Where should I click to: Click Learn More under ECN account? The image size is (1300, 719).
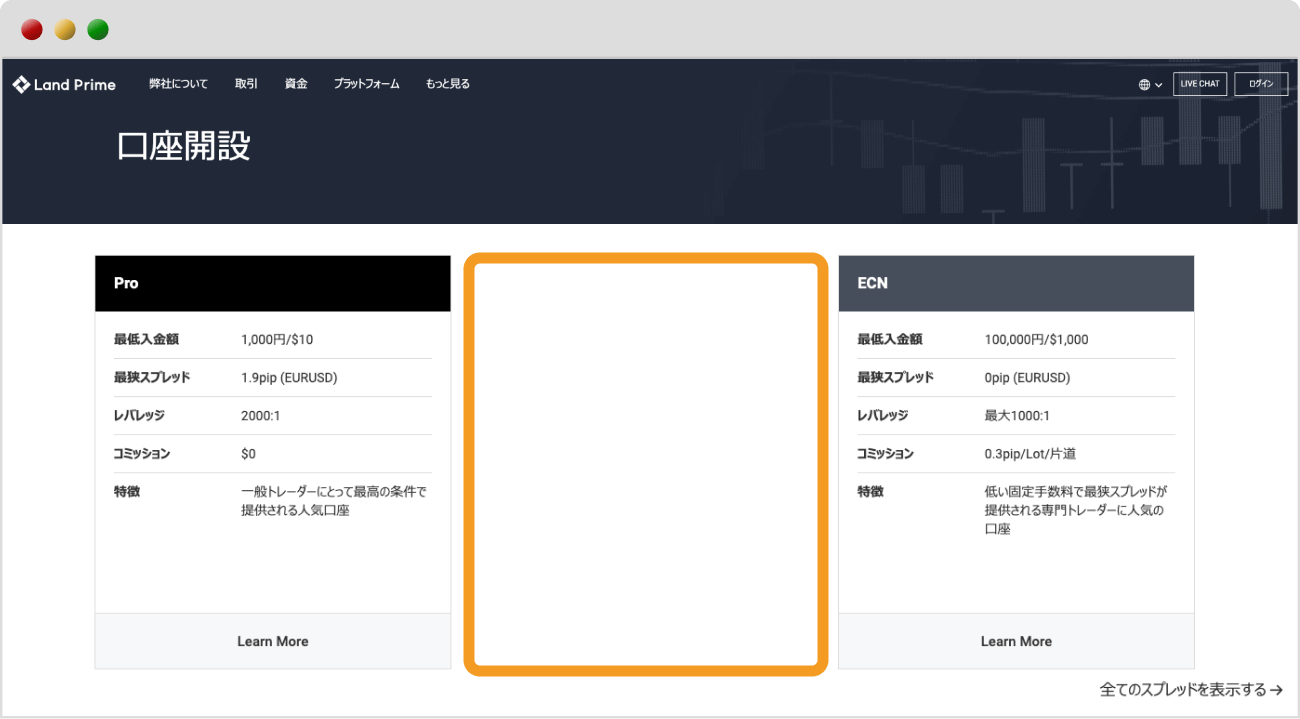(1016, 641)
